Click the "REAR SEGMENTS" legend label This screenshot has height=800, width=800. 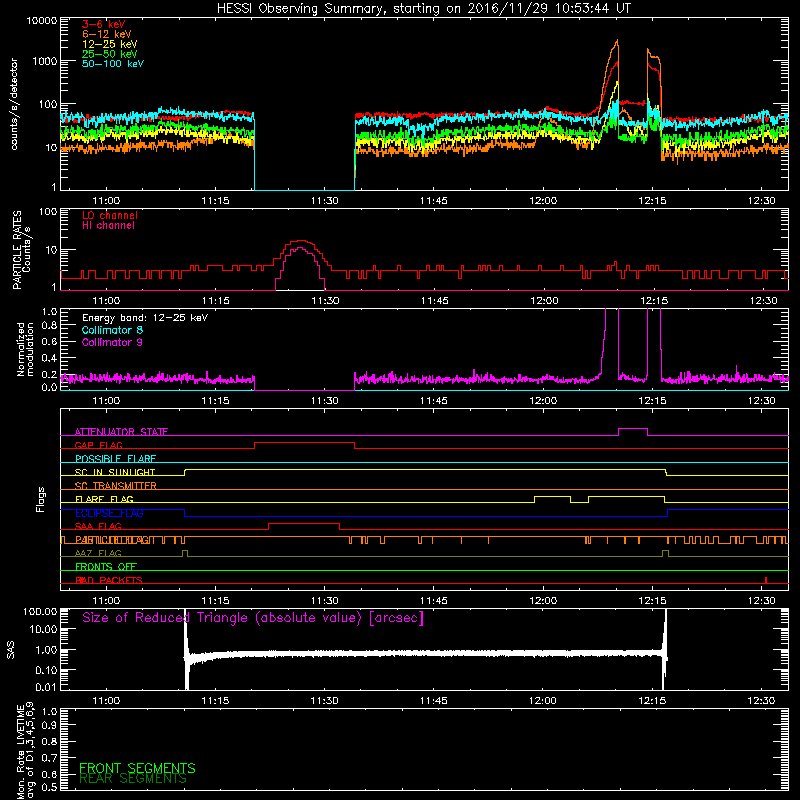coord(133,779)
